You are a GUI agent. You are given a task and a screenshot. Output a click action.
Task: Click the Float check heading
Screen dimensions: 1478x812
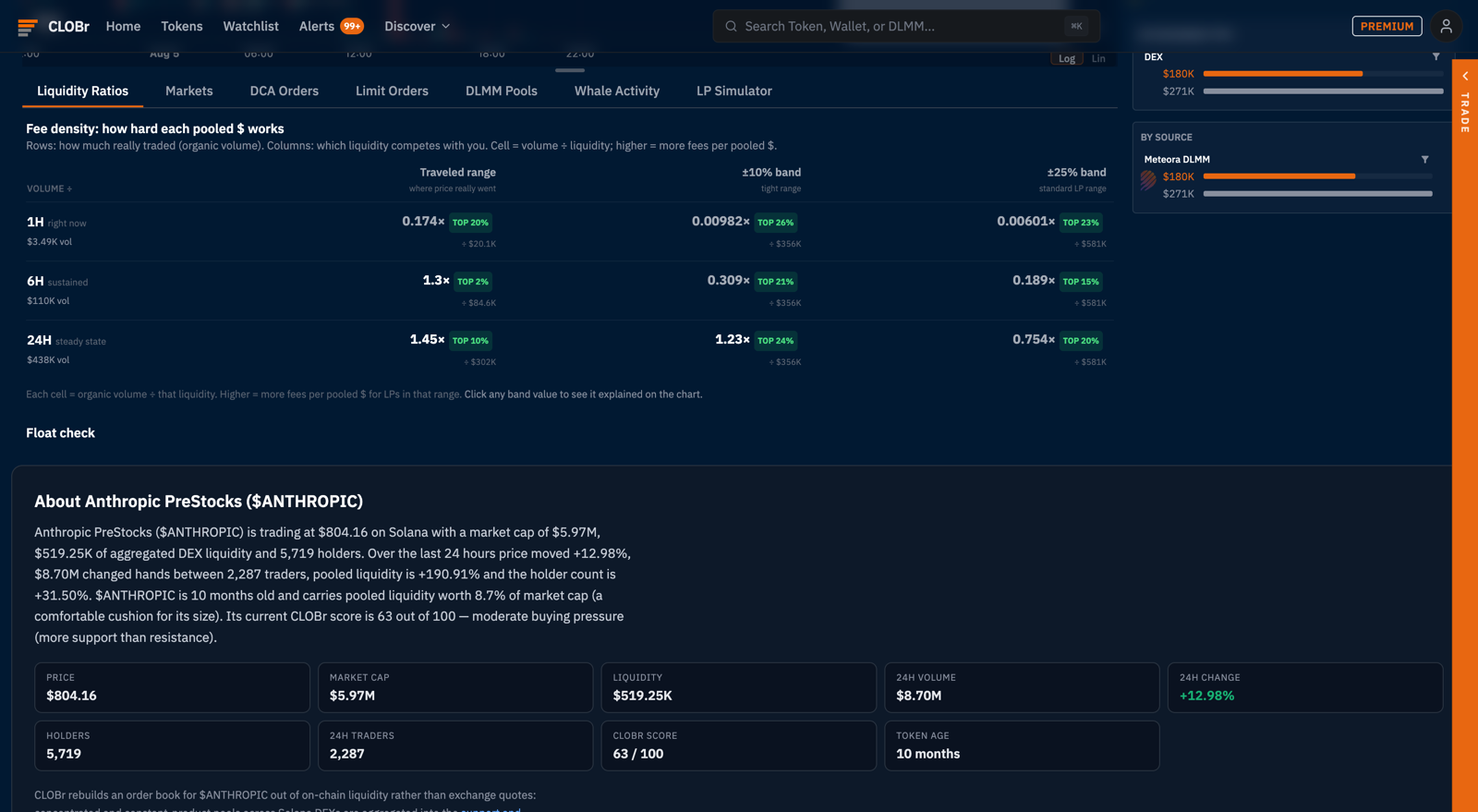point(60,433)
